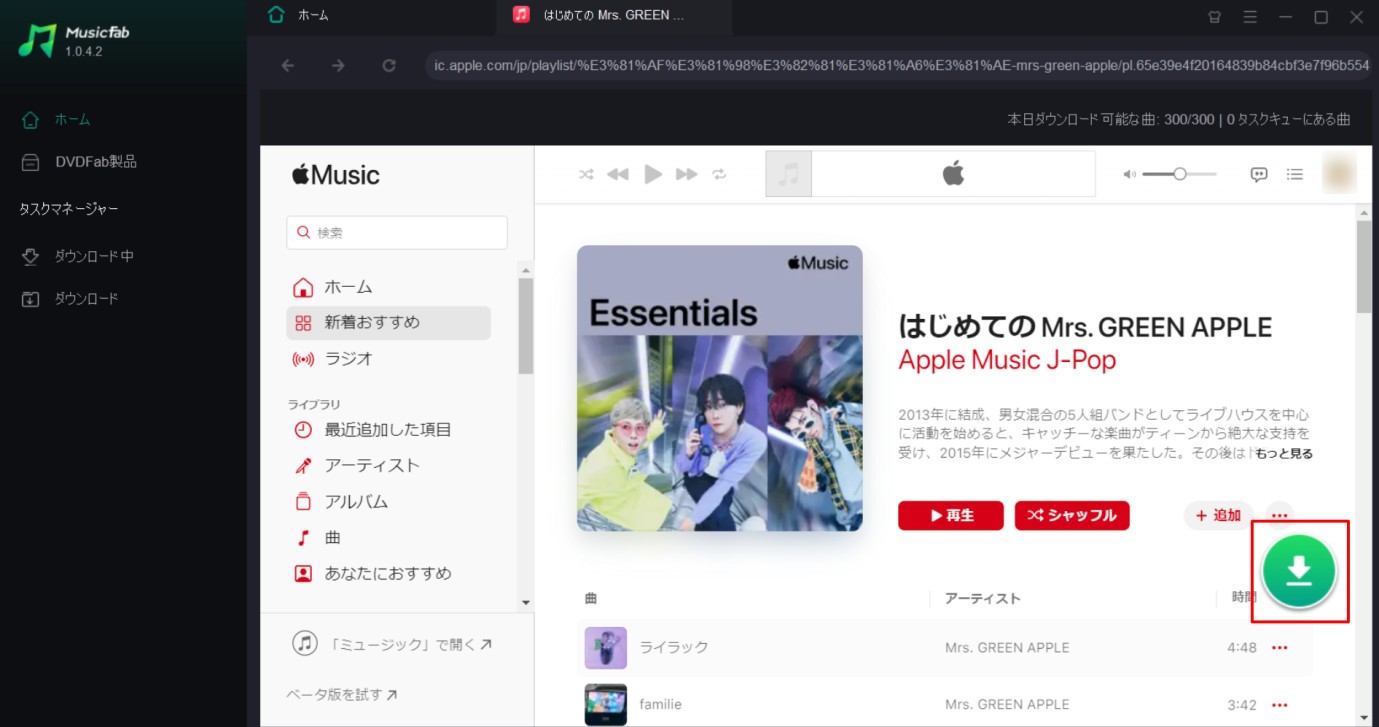
Task: Open the lyrics panel icon
Action: (1259, 174)
